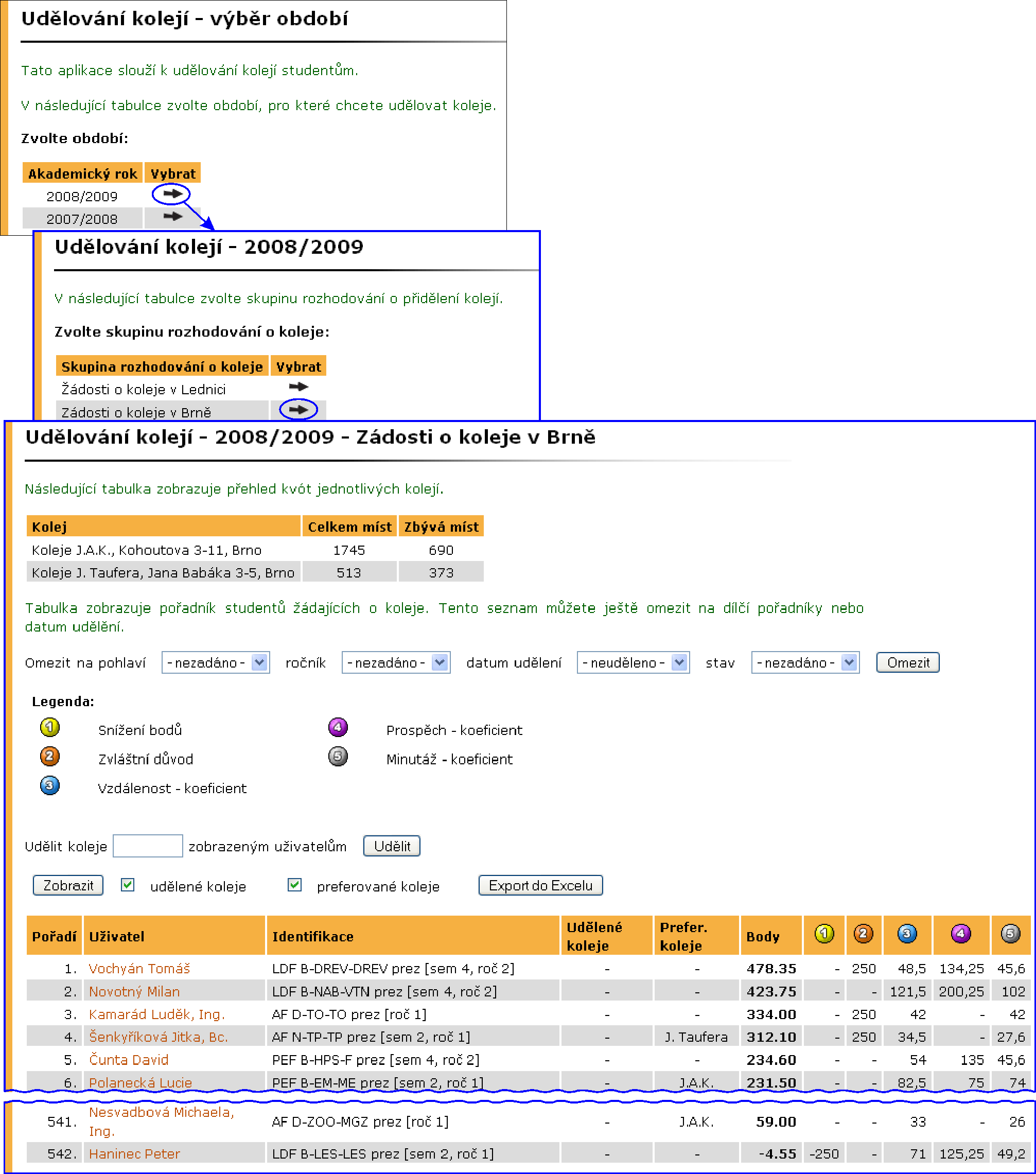The height and width of the screenshot is (1174, 1036).
Task: Open user Haninec Peter
Action: 134,1153
